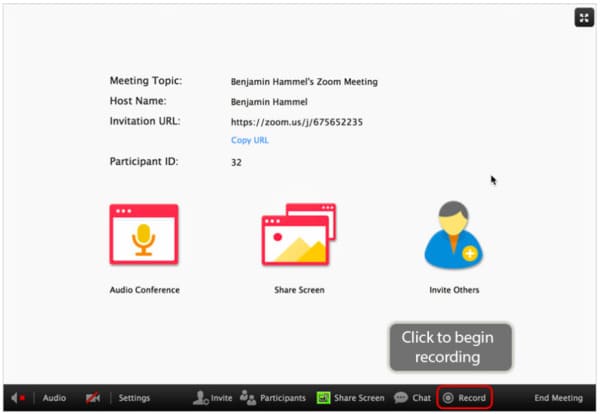
Task: Click the meeting topic text value
Action: click(x=304, y=81)
